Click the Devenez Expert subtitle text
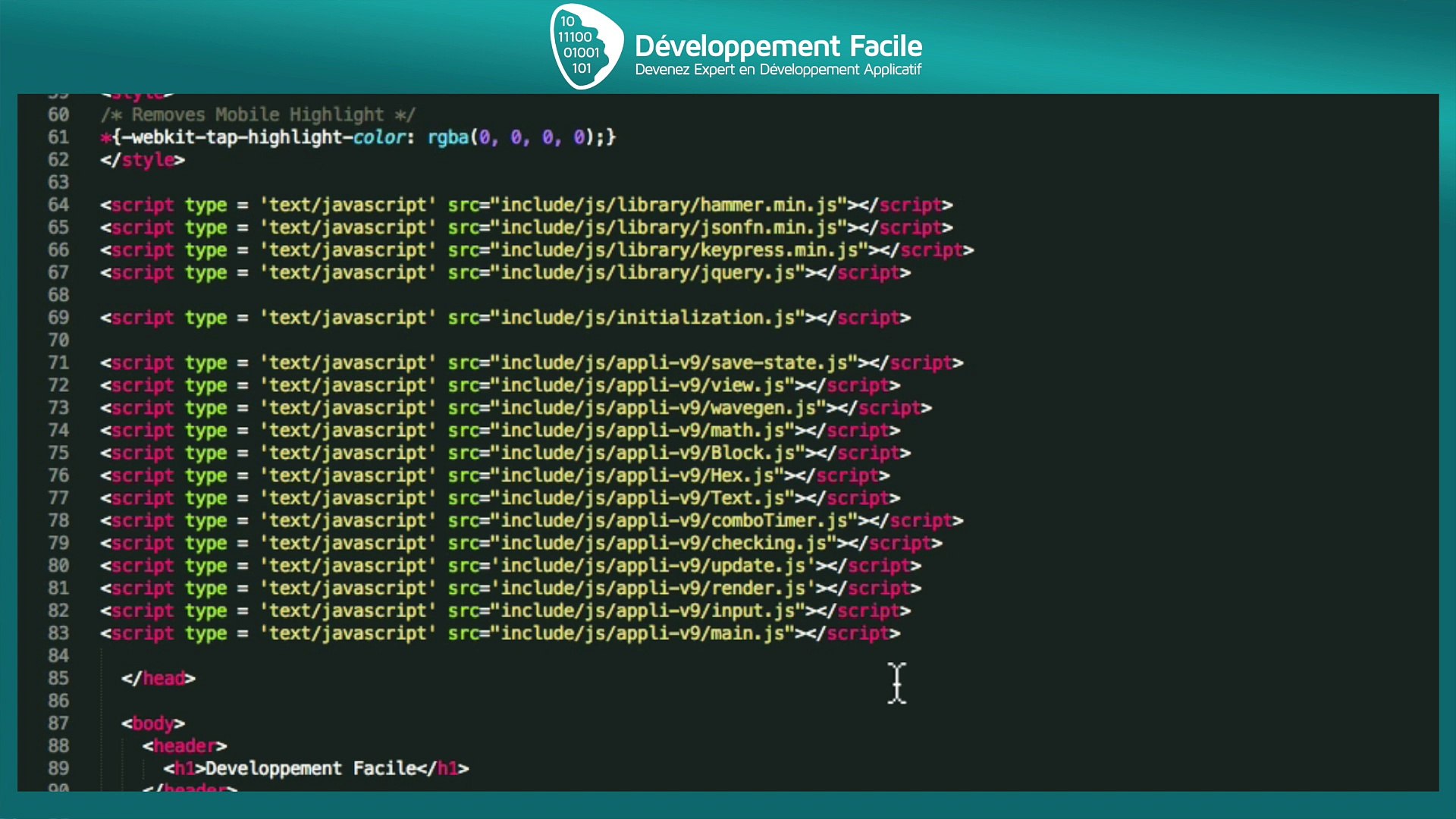 point(778,70)
